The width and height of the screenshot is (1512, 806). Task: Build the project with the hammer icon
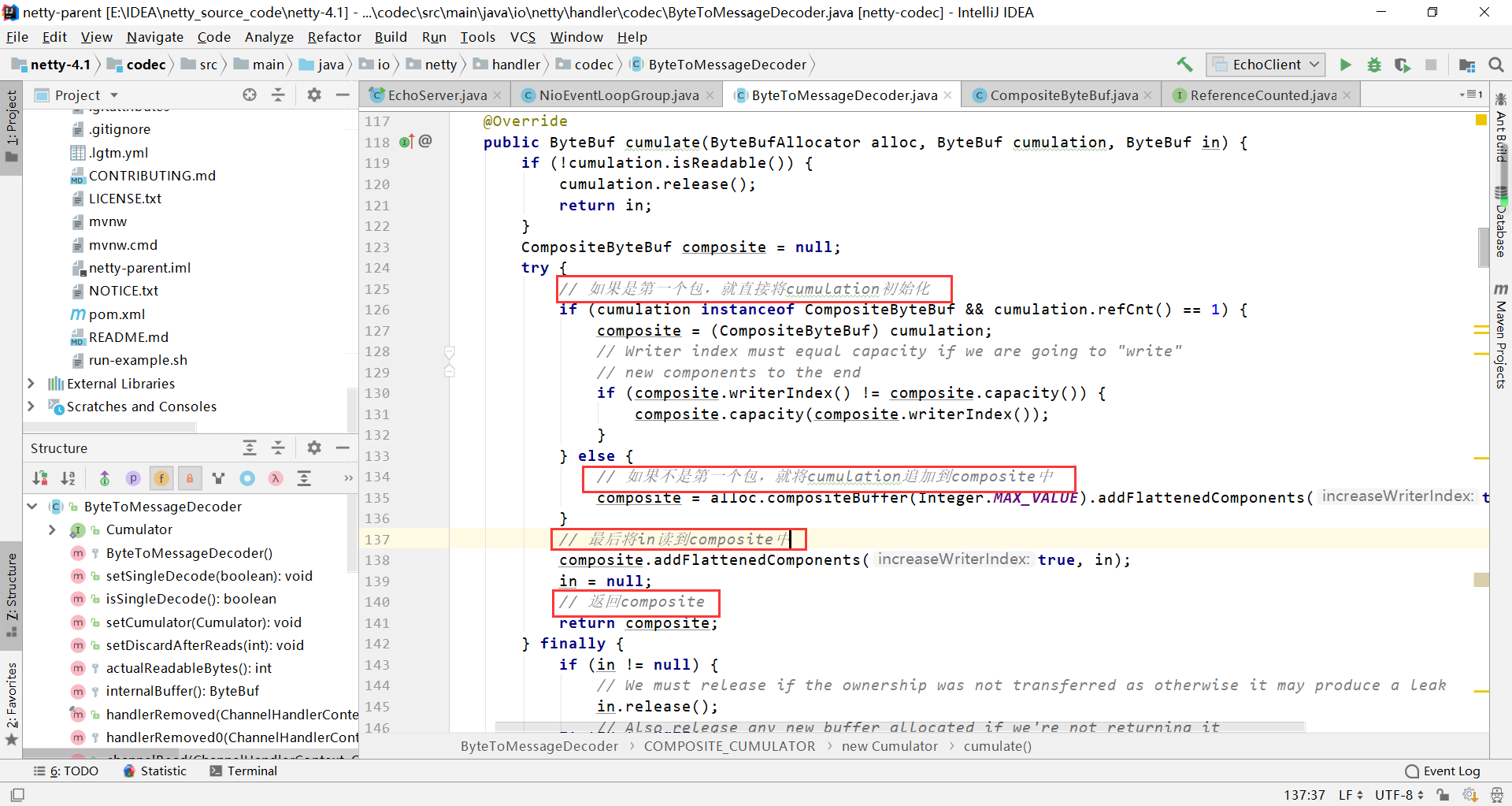[1184, 65]
